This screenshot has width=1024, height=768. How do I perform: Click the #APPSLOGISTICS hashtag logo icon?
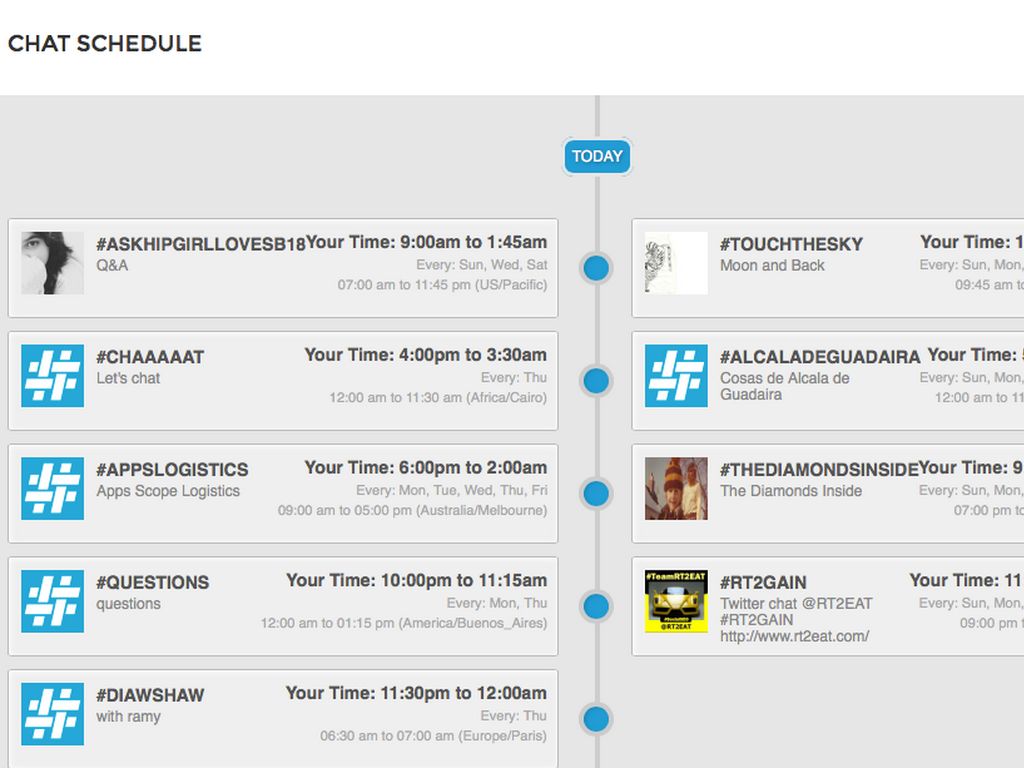tap(52, 489)
